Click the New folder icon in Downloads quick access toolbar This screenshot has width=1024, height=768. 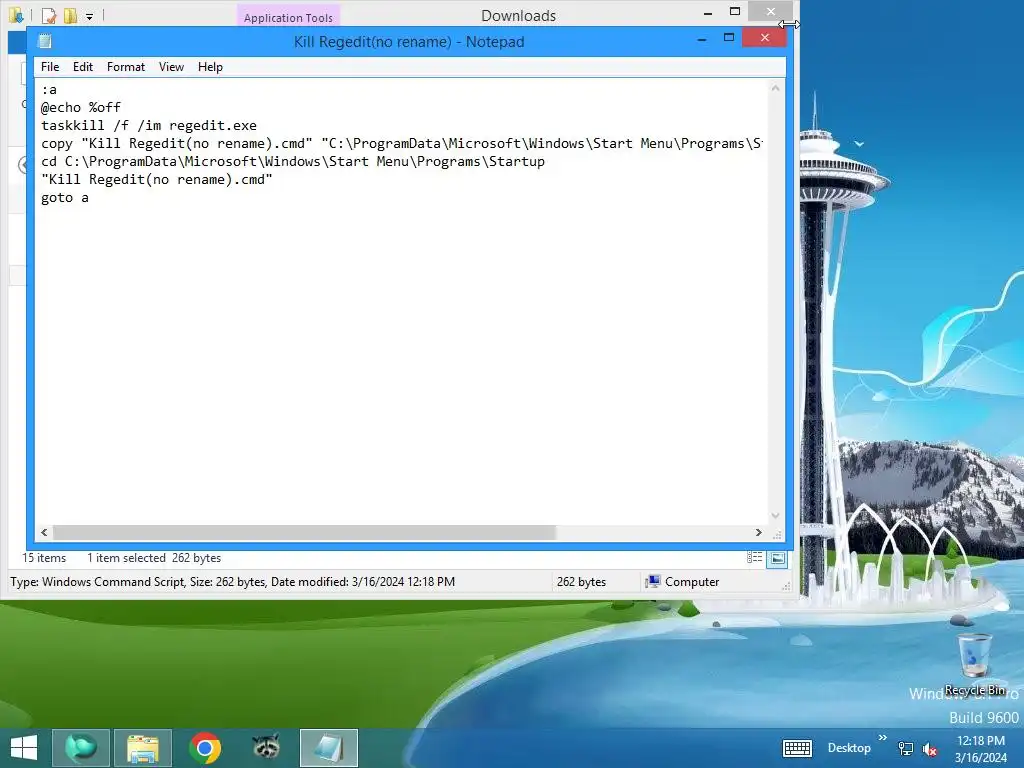tap(70, 15)
